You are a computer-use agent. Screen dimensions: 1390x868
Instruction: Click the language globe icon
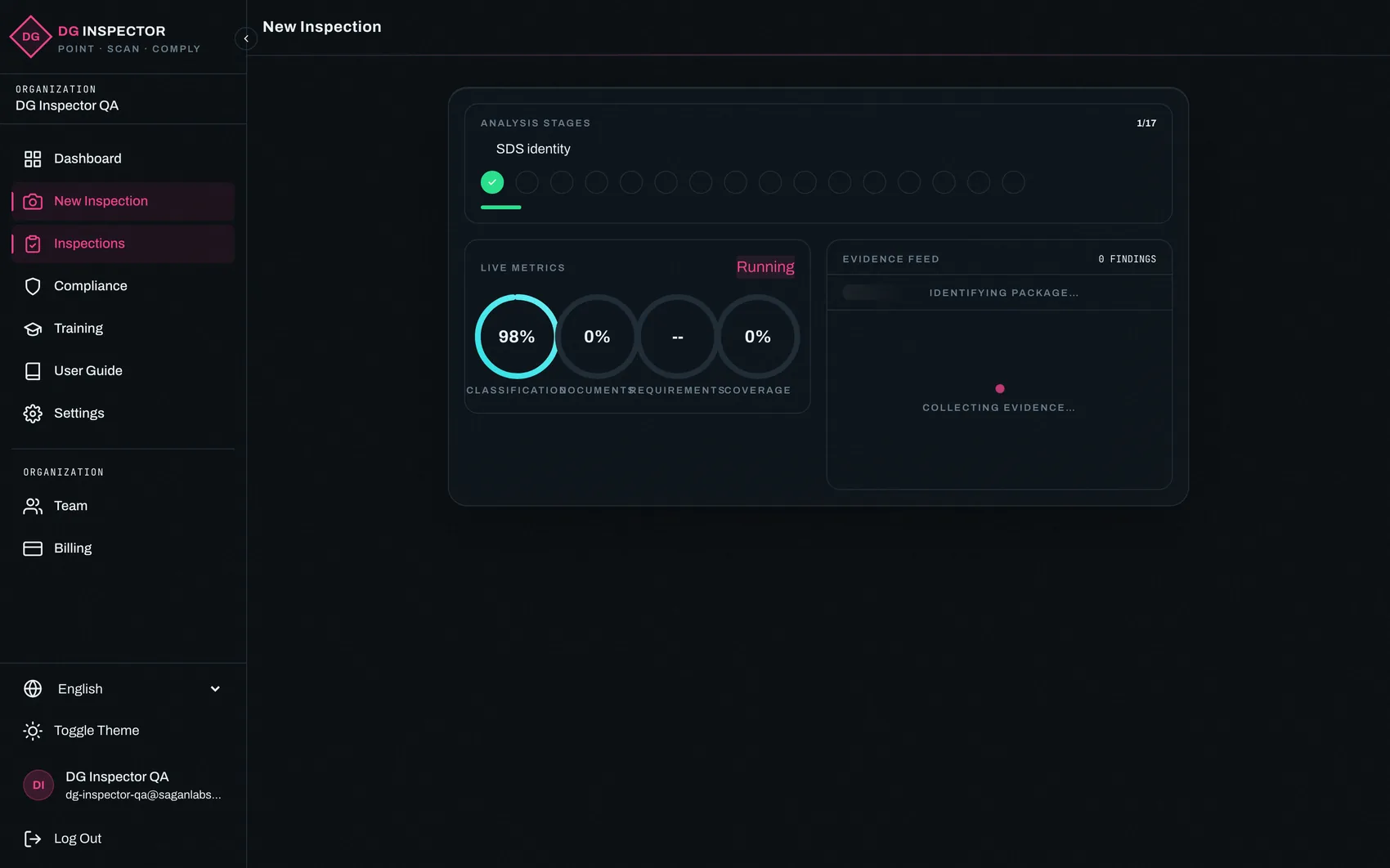33,689
